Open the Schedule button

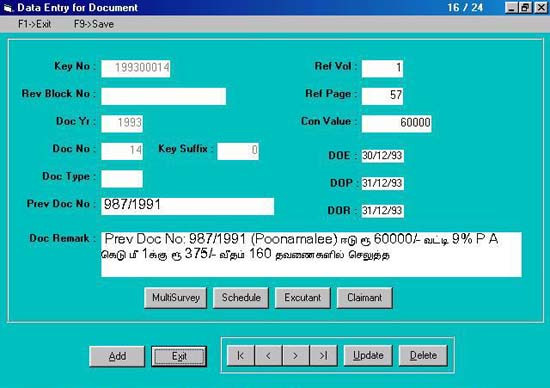coord(241,298)
